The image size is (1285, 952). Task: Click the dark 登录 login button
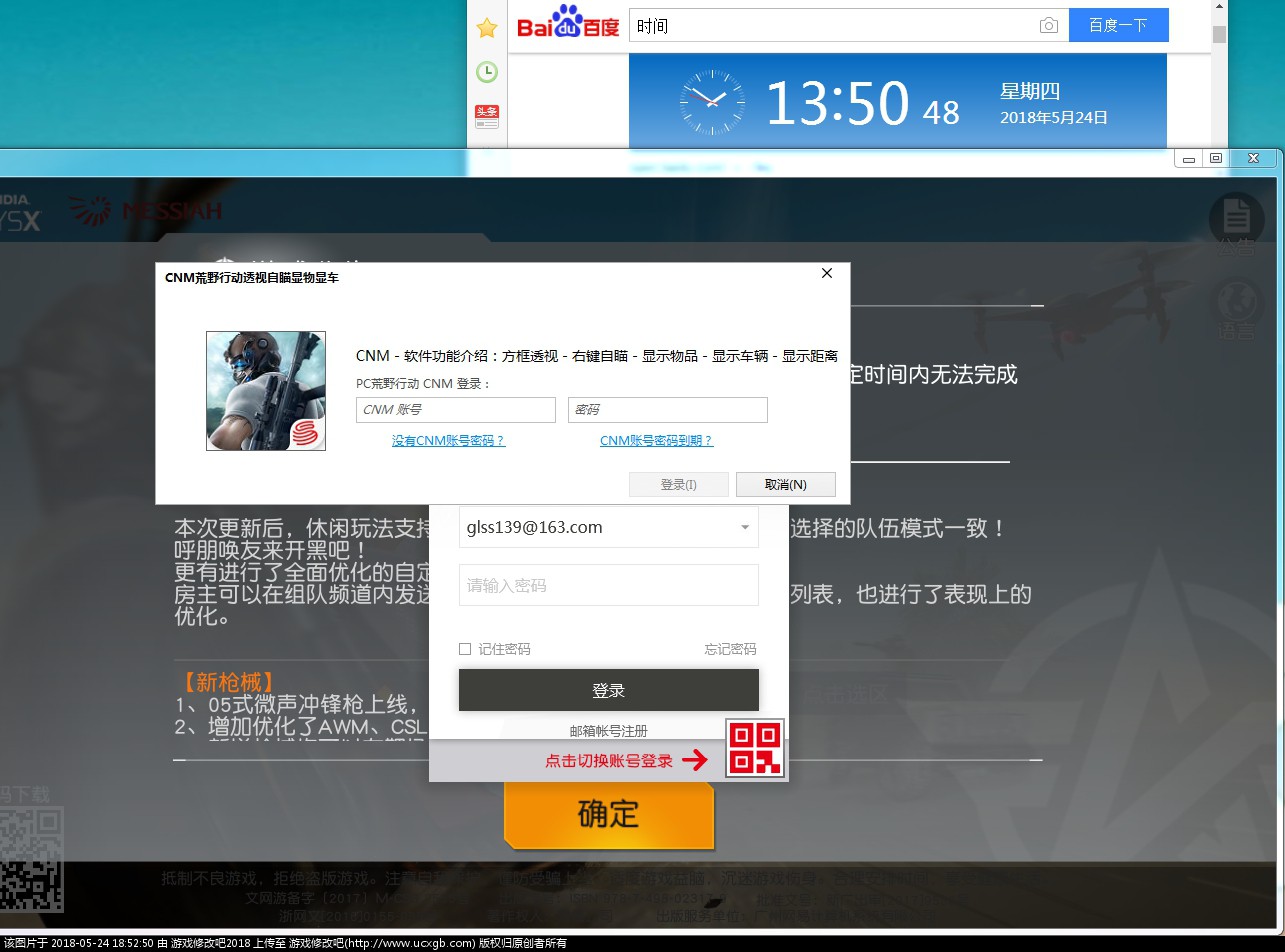click(609, 690)
